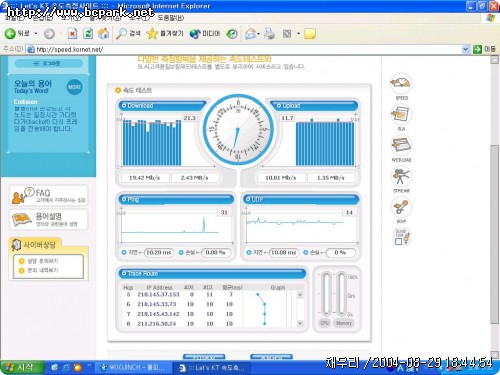Open the Back button history dropdown arrow
The height and width of the screenshot is (375, 500).
[x=36, y=34]
